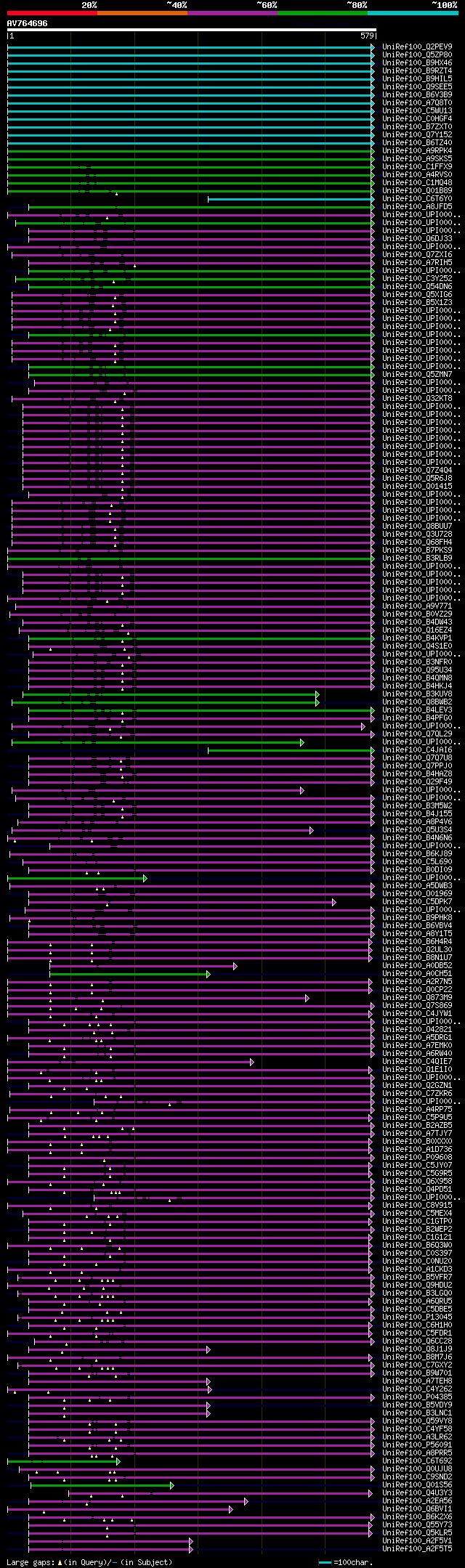This screenshot has width=465, height=1568.
Task: Click the short cyan bar for C6T6Y0
Action: click(x=291, y=198)
